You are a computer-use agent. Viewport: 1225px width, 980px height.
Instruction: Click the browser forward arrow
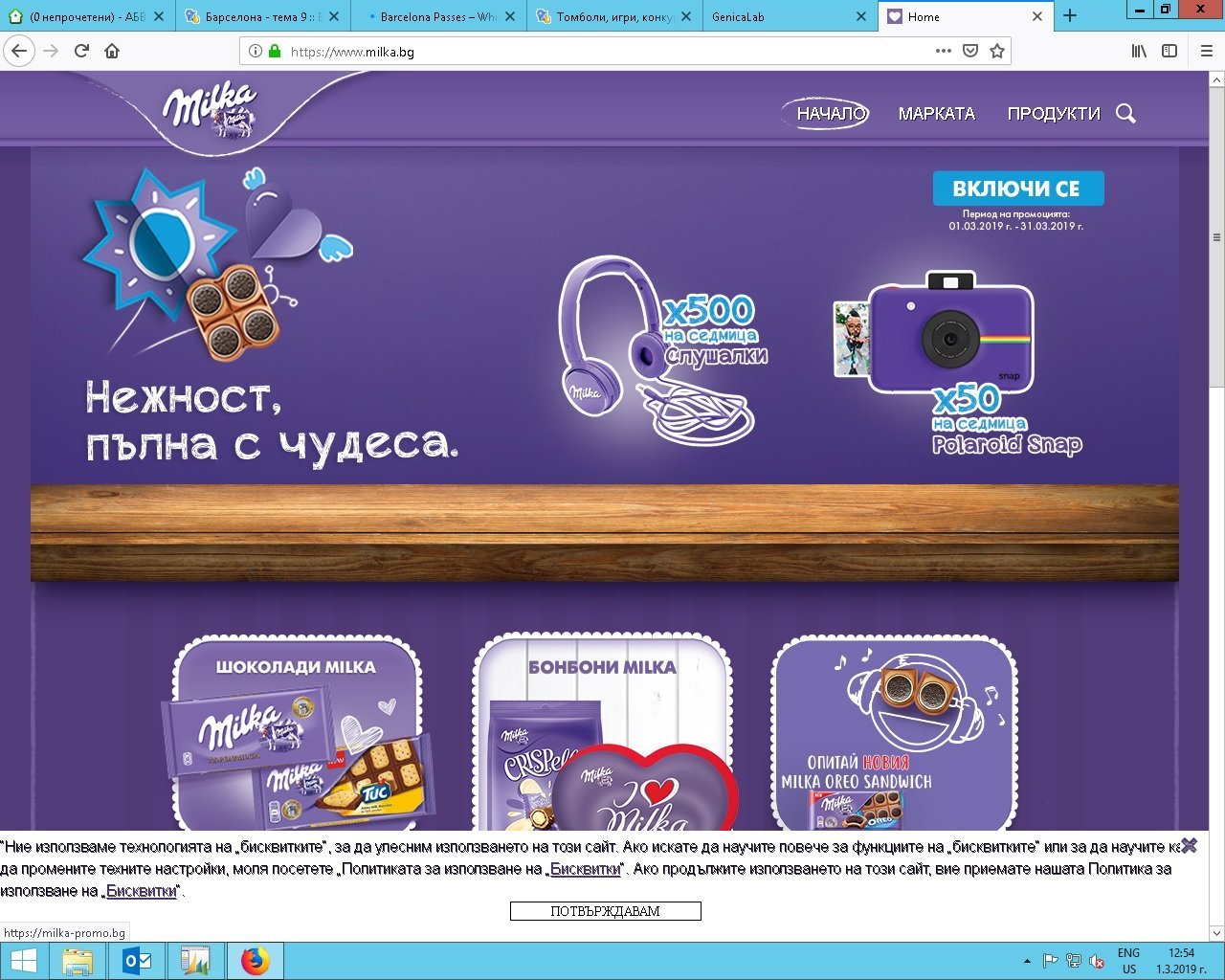[x=51, y=52]
